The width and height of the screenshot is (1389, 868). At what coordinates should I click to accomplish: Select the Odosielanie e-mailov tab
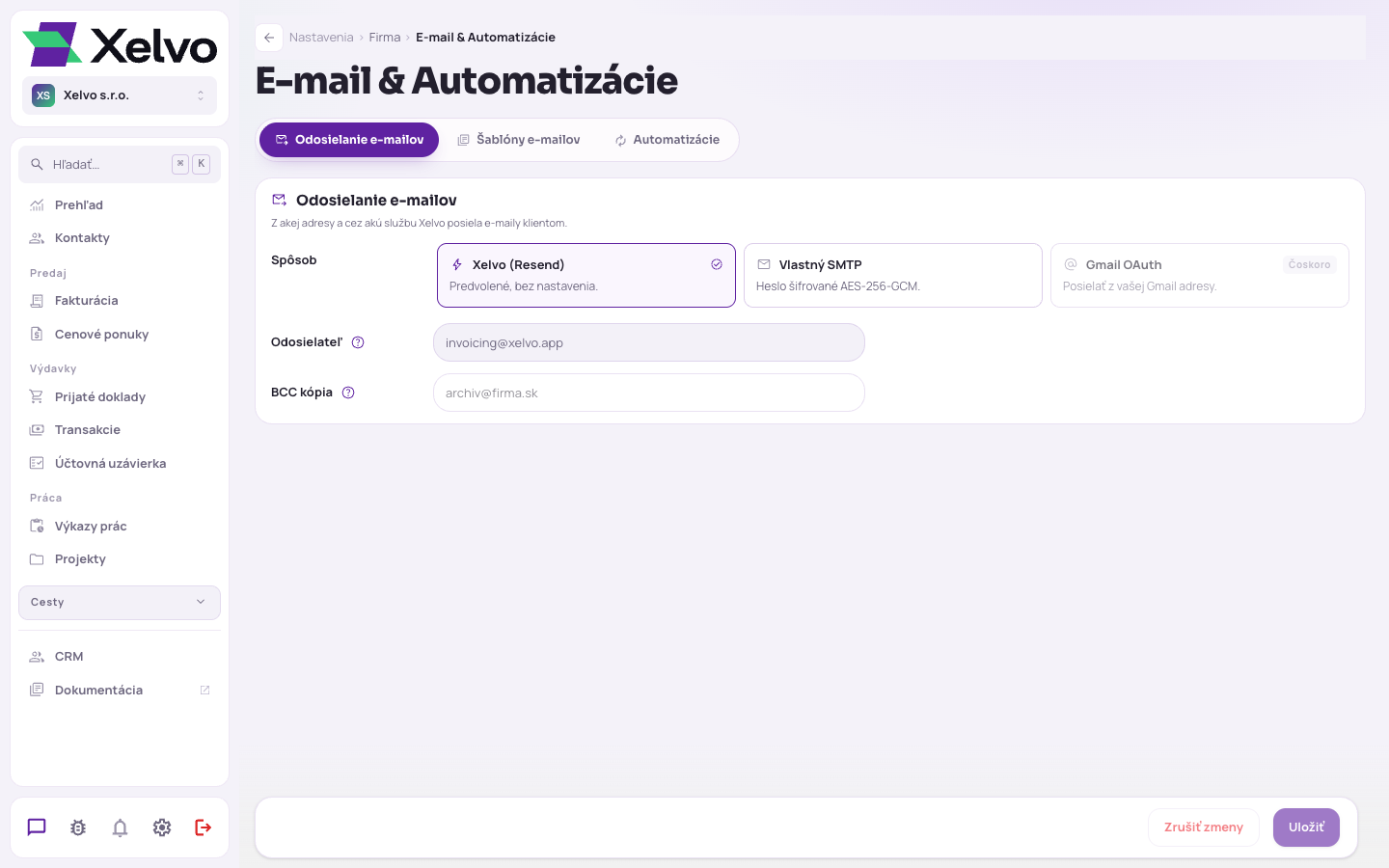pyautogui.click(x=349, y=140)
